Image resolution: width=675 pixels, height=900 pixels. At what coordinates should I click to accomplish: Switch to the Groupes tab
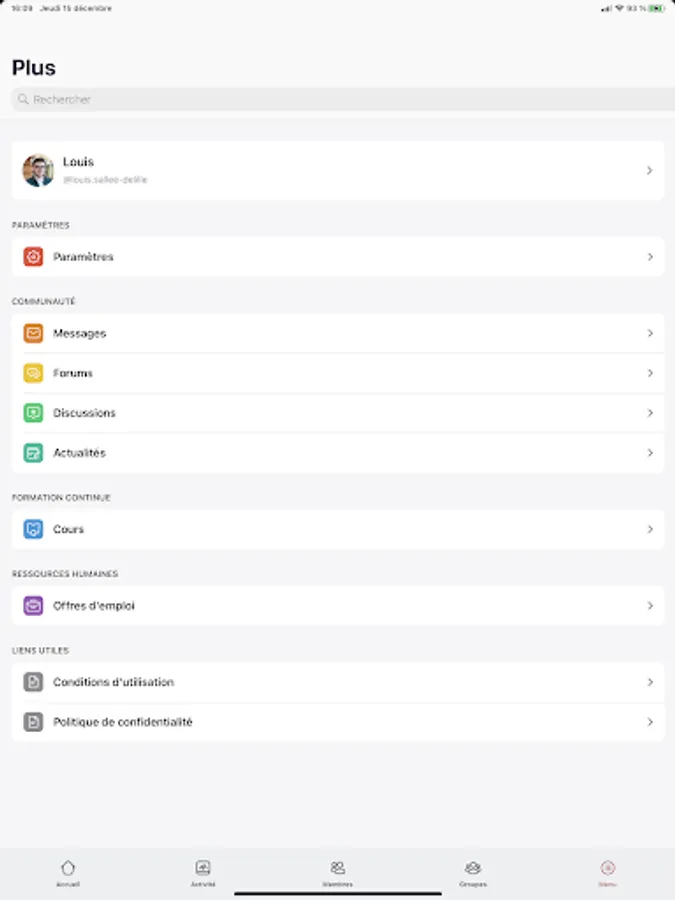(x=472, y=874)
